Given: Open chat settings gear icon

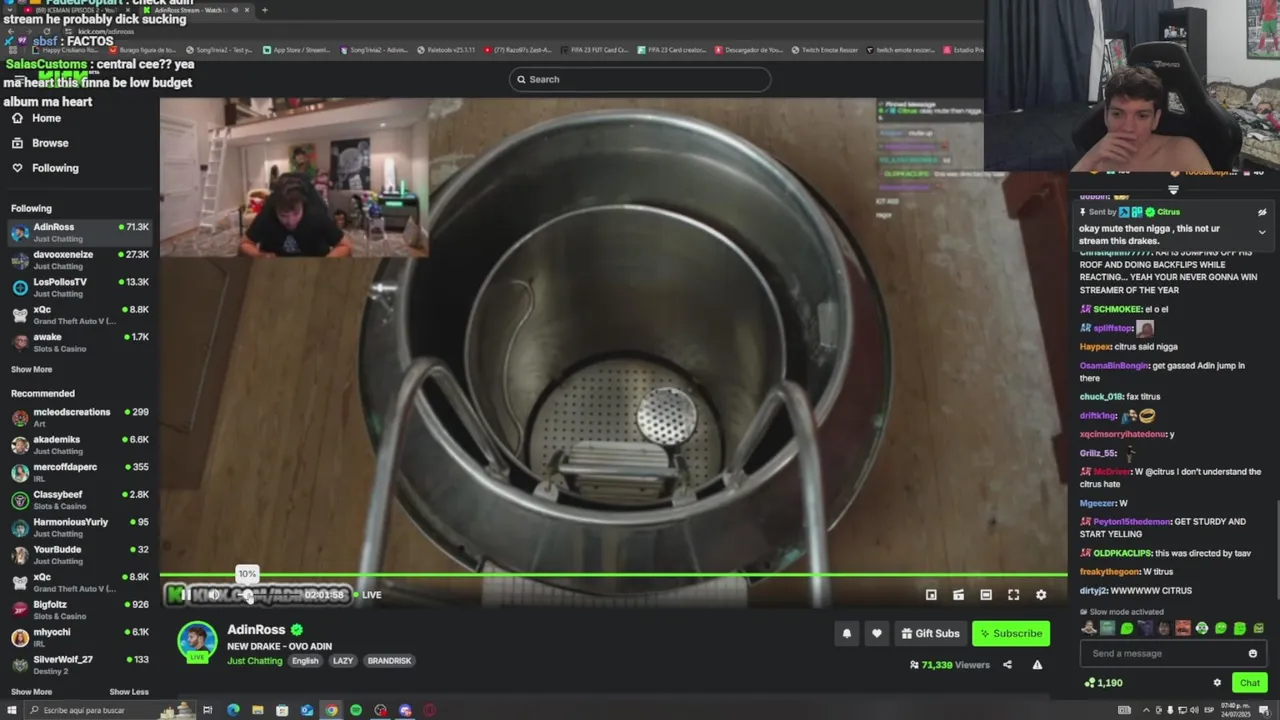Looking at the screenshot, I should (x=1217, y=683).
